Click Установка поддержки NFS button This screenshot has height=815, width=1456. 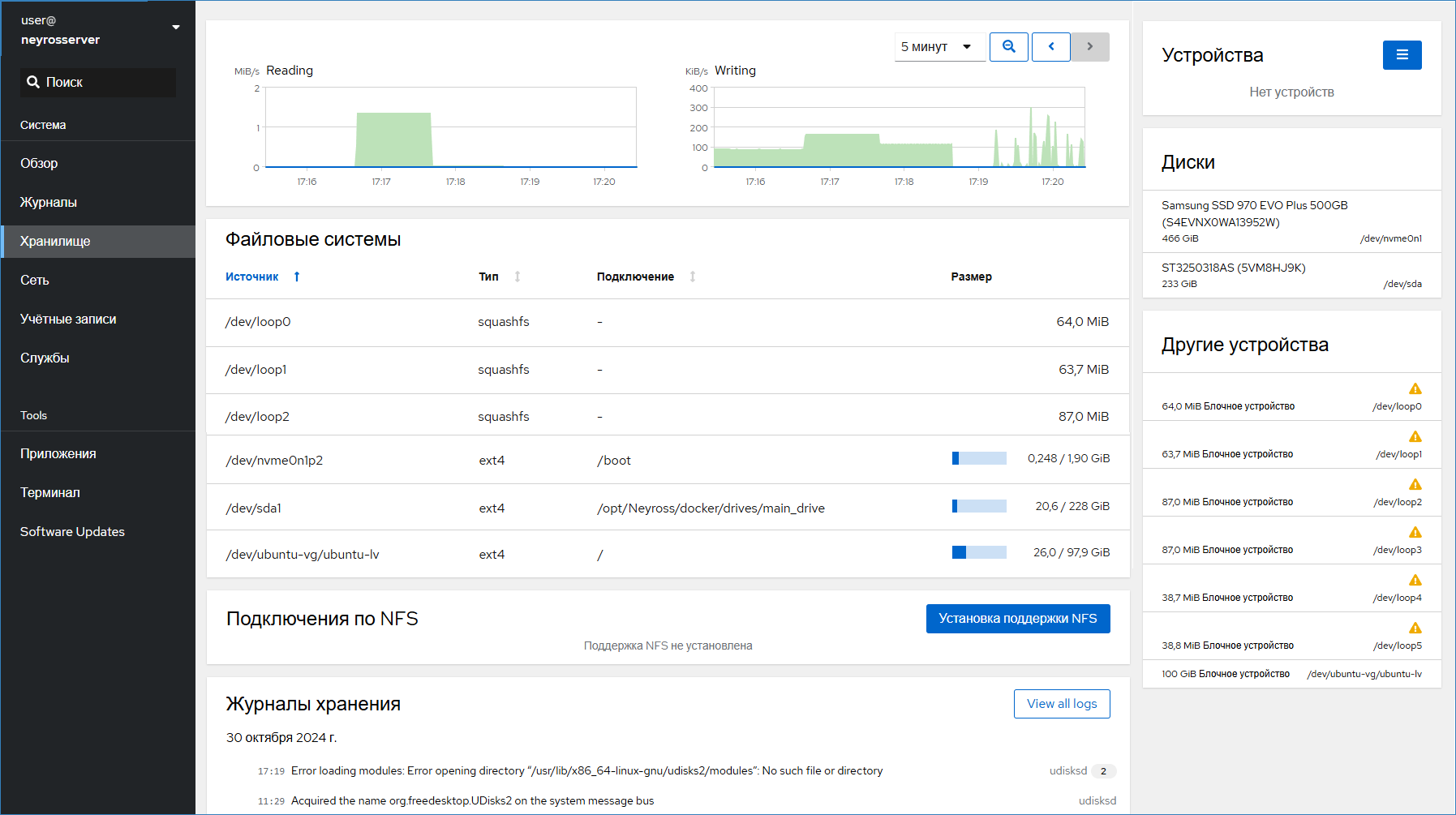tap(1017, 619)
